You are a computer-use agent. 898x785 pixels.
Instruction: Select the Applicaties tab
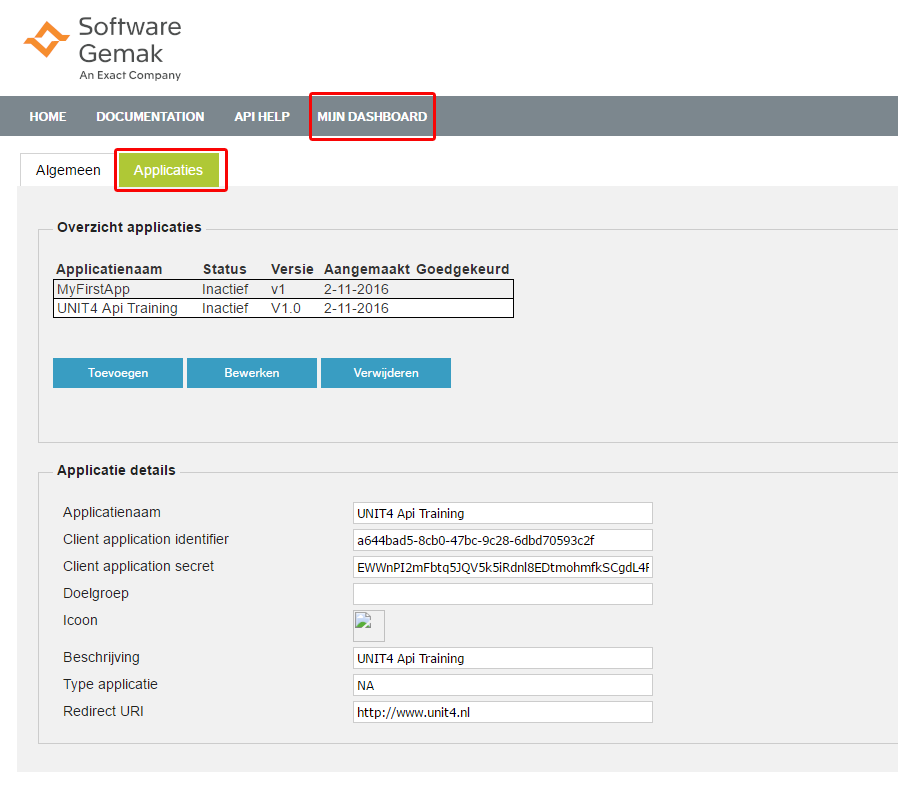coord(168,170)
